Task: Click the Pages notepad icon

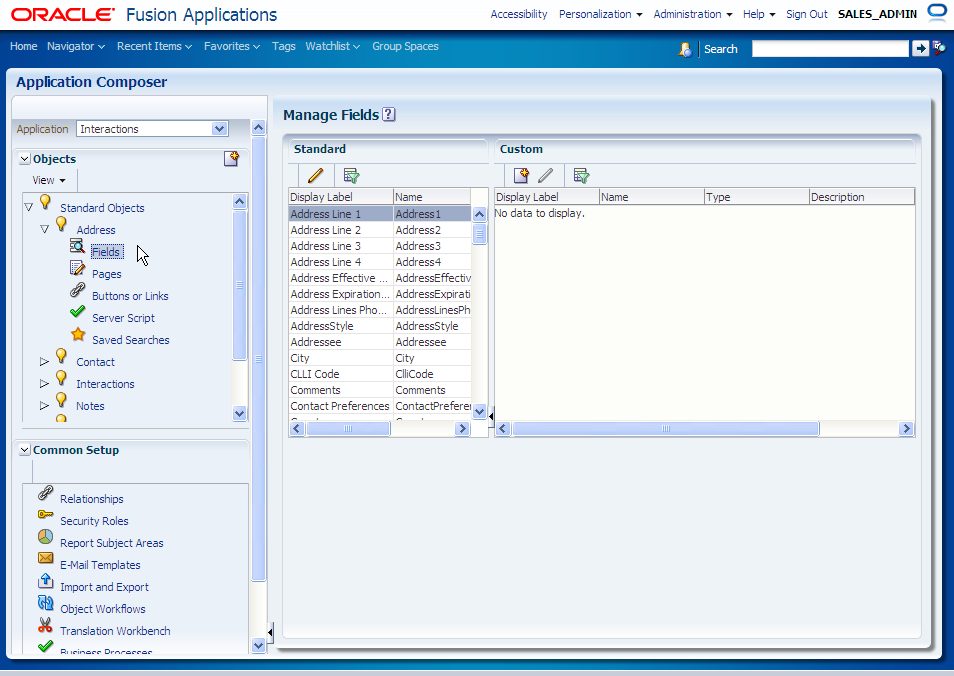Action: pyautogui.click(x=77, y=268)
